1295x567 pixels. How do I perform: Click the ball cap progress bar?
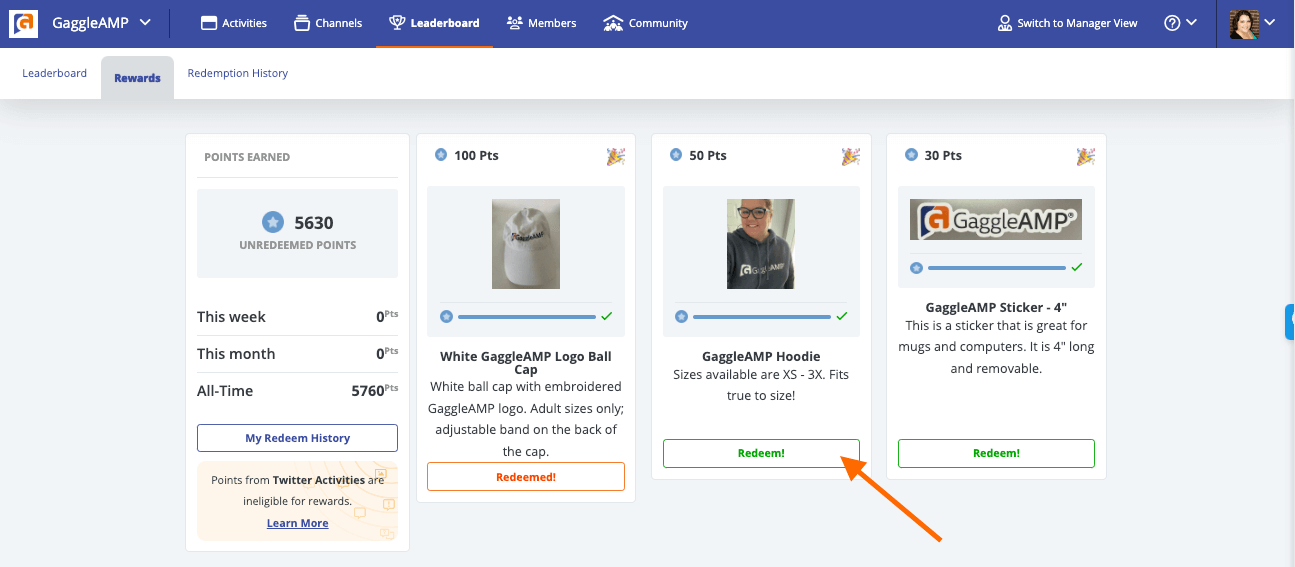click(x=527, y=316)
